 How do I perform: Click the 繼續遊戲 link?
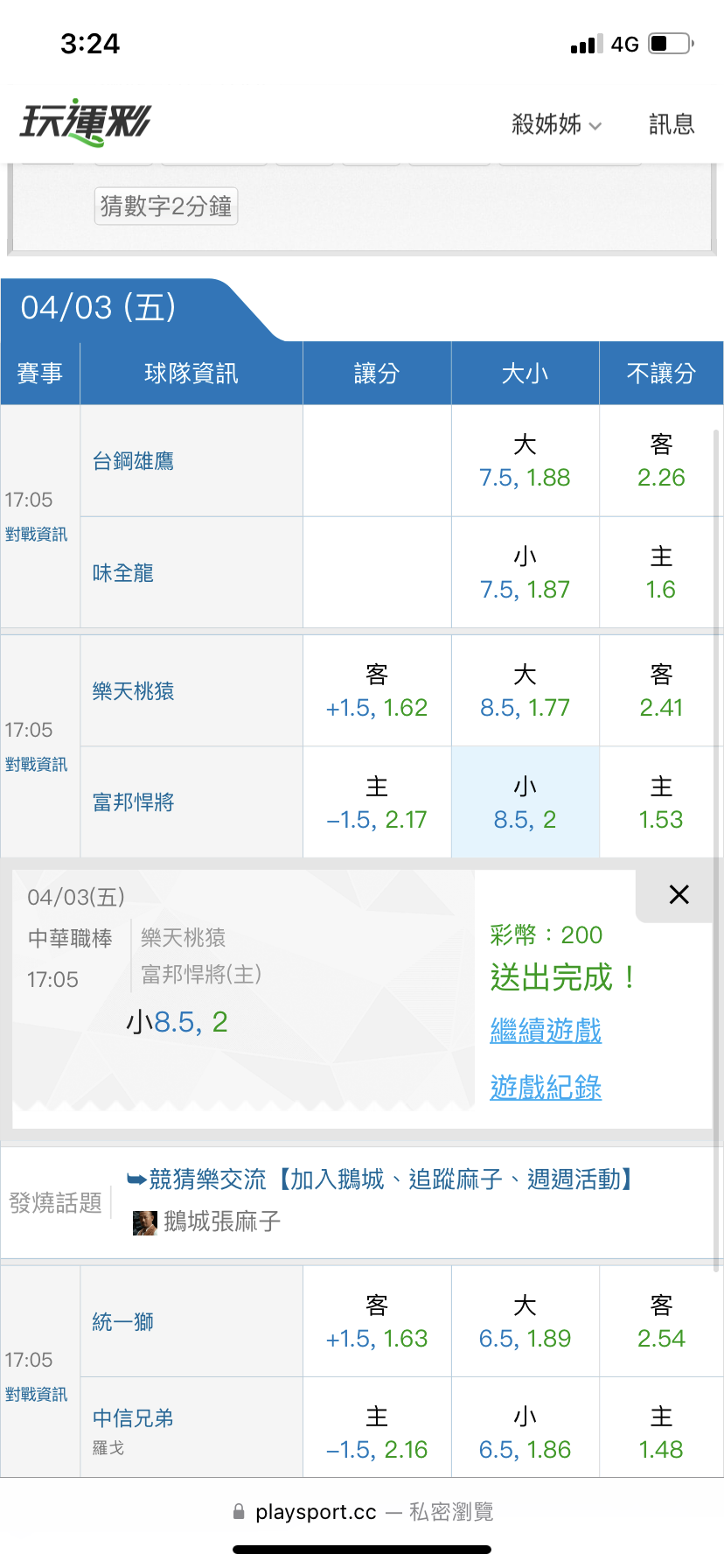546,1031
